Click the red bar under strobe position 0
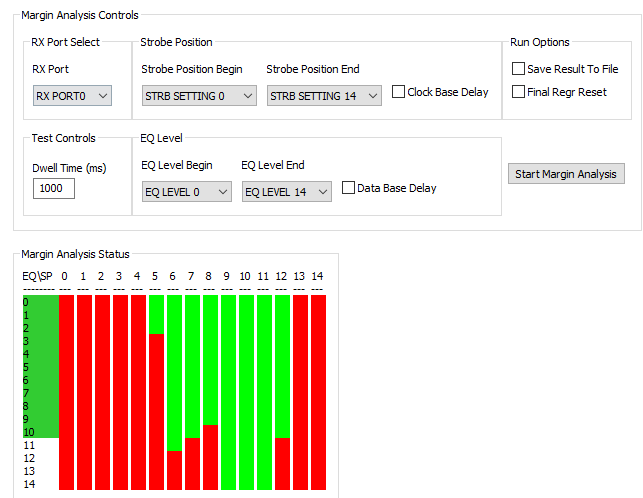 tap(66, 392)
